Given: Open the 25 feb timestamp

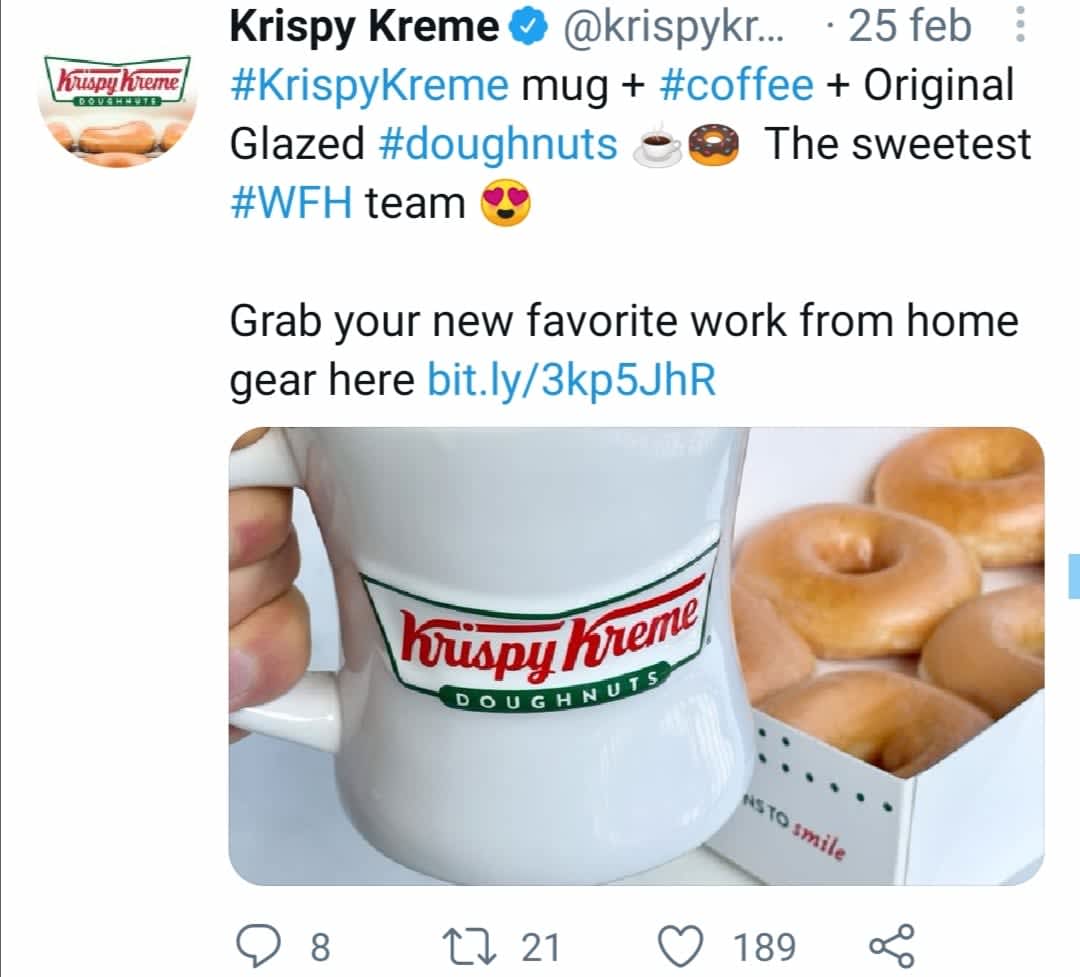Looking at the screenshot, I should point(909,28).
